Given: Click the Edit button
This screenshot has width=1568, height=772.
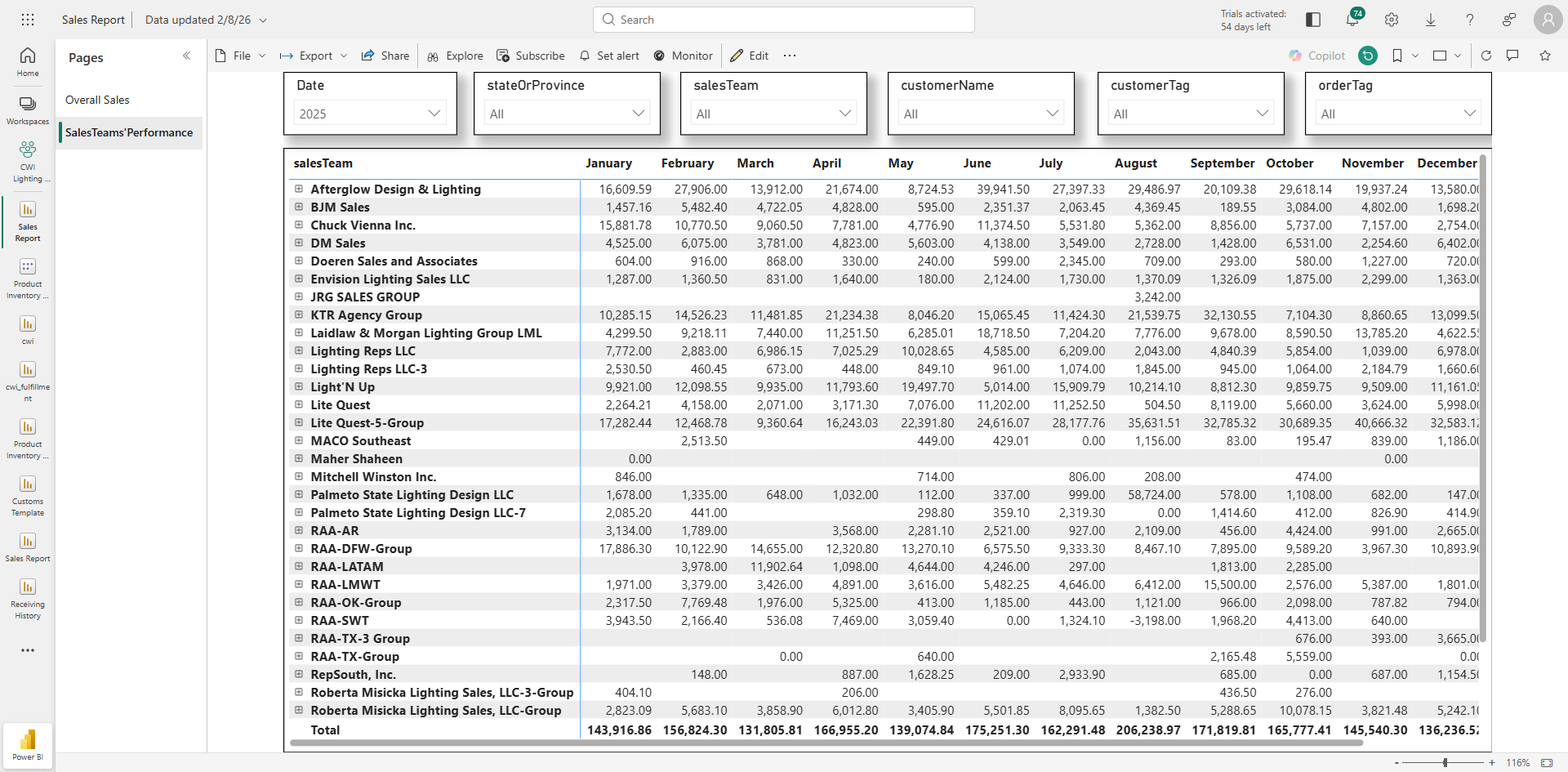Looking at the screenshot, I should point(750,56).
